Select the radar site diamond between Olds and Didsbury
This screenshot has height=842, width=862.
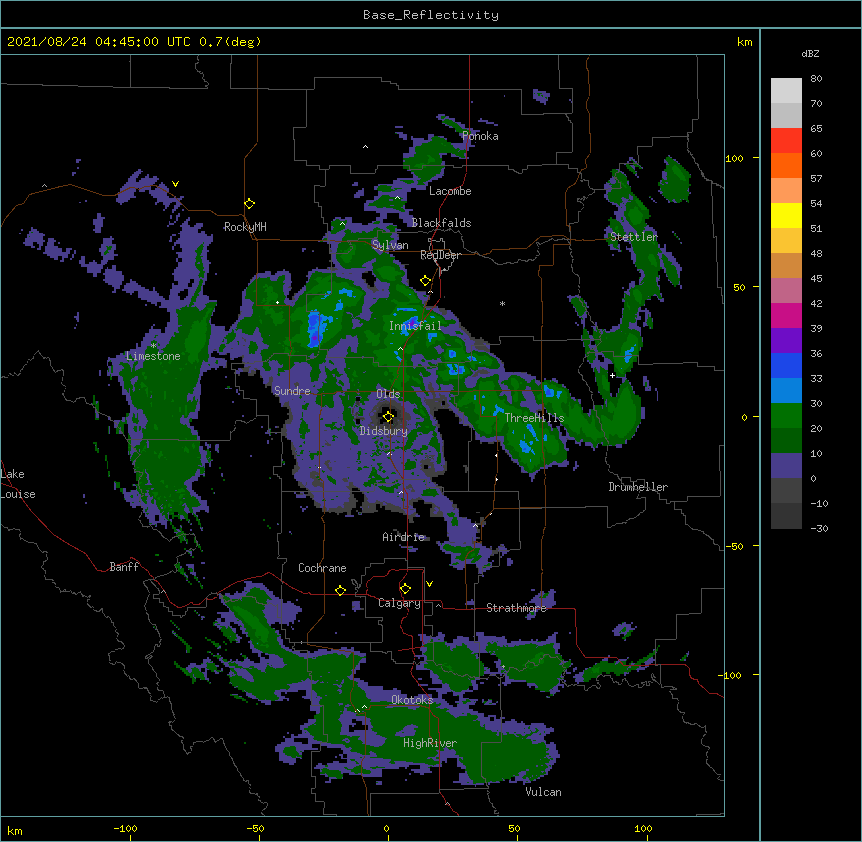389,416
